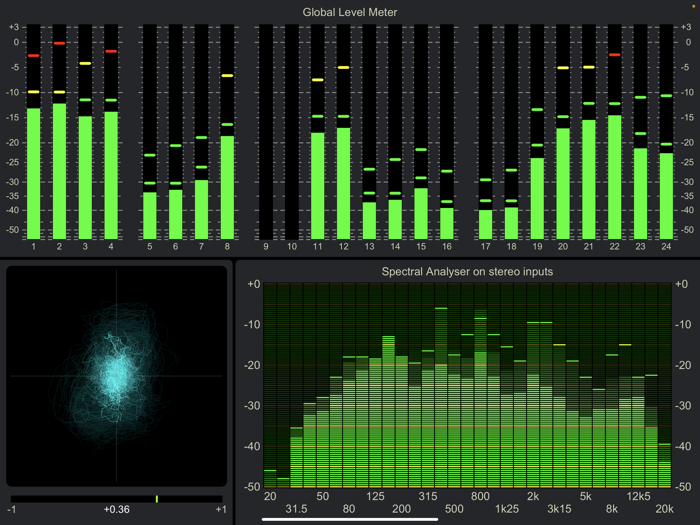
Task: Click the '200' frequency label
Action: point(401,509)
